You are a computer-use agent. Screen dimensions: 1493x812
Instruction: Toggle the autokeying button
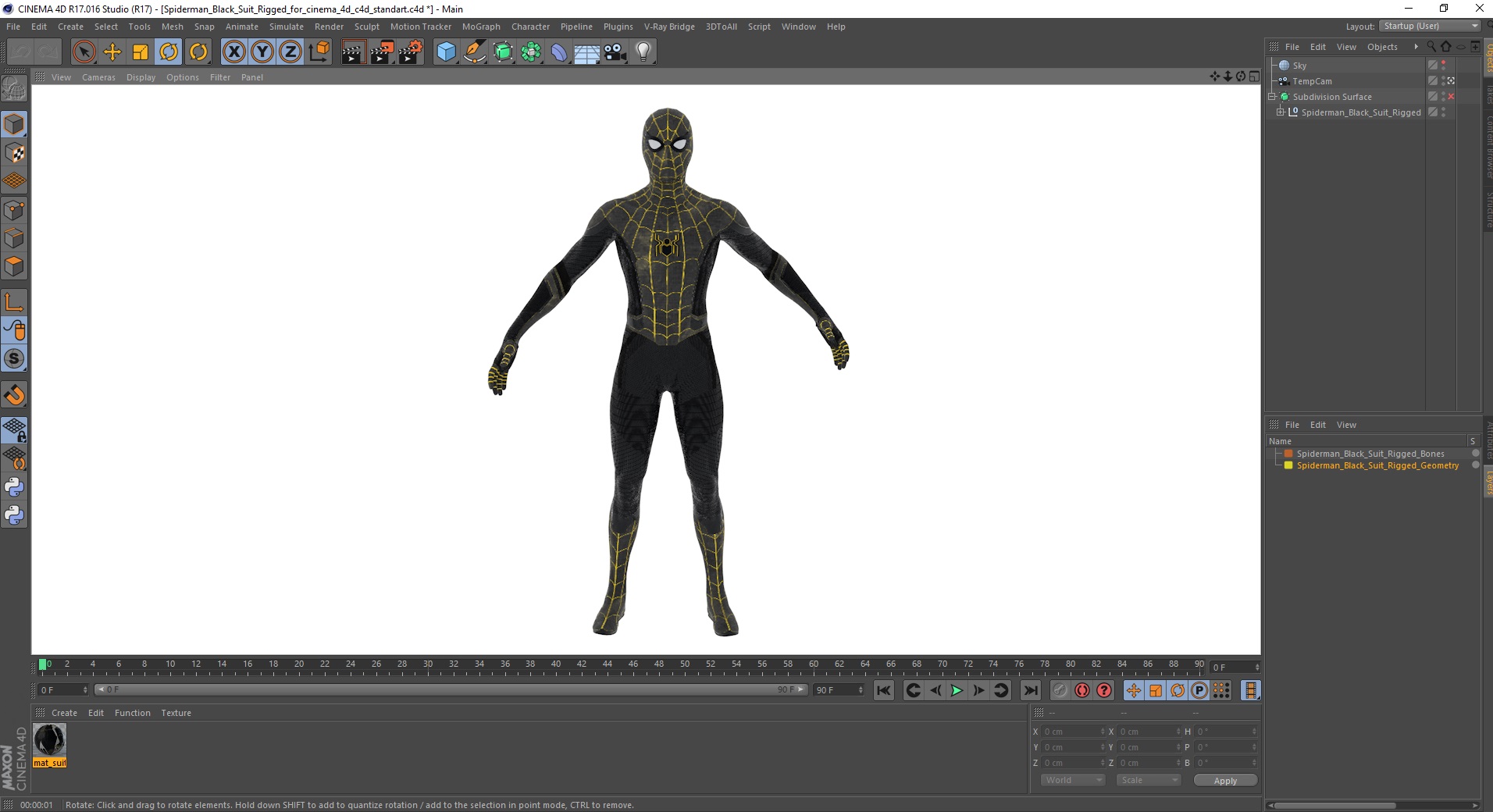click(1082, 690)
